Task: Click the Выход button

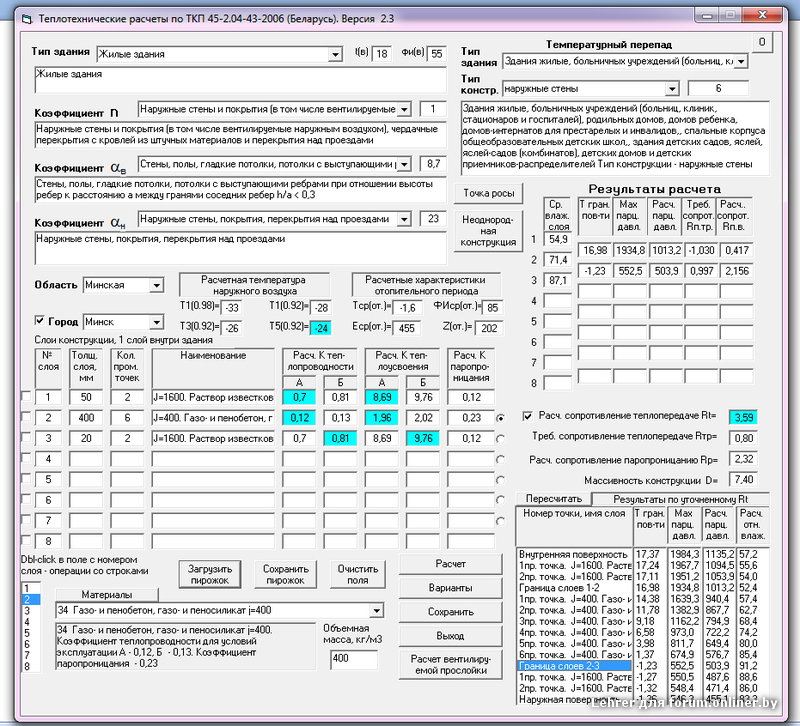Action: (450, 635)
